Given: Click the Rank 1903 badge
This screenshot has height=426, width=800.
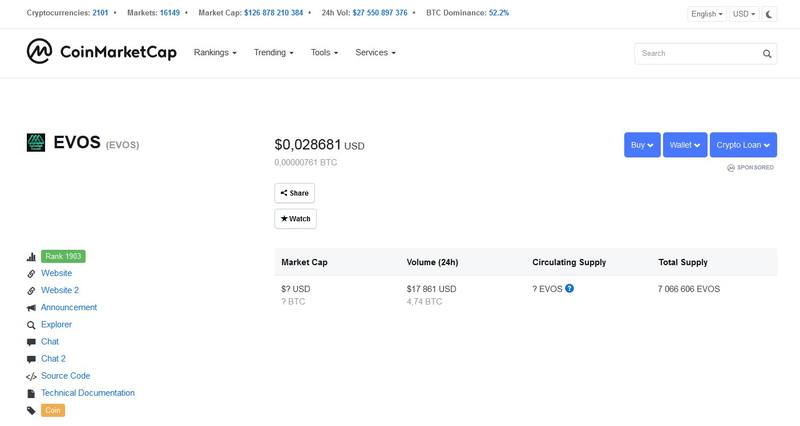Looking at the screenshot, I should click(x=63, y=256).
